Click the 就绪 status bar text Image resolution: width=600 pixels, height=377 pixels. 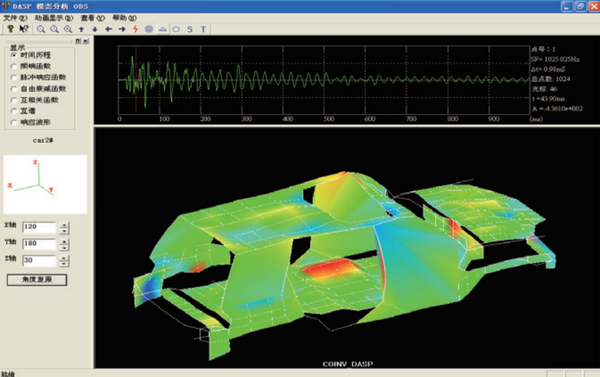pyautogui.click(x=8, y=374)
